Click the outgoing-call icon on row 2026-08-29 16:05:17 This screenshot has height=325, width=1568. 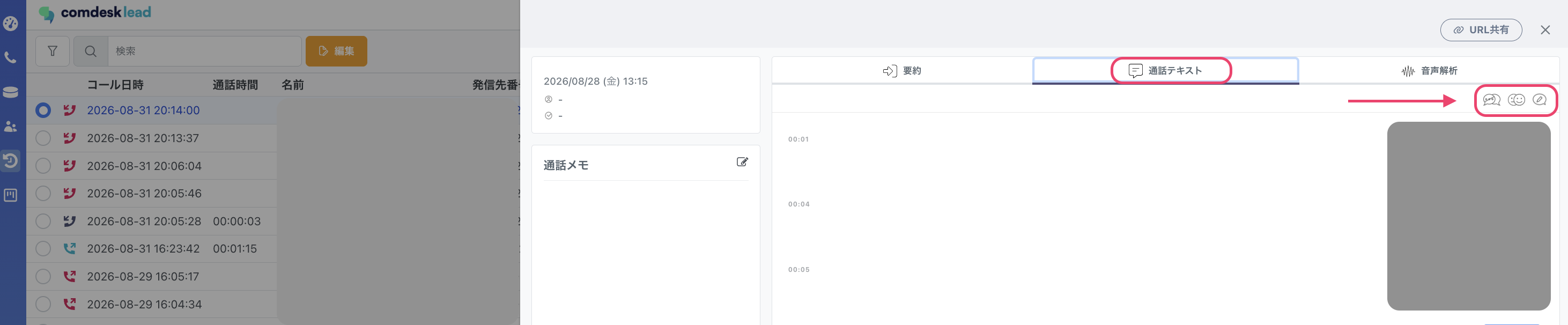tap(70, 276)
